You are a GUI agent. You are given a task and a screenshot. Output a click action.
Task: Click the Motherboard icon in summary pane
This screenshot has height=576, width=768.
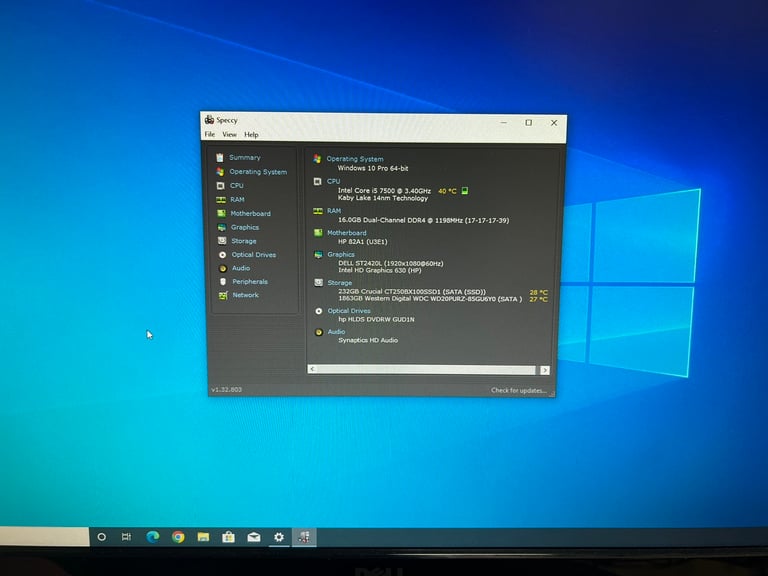coord(318,232)
